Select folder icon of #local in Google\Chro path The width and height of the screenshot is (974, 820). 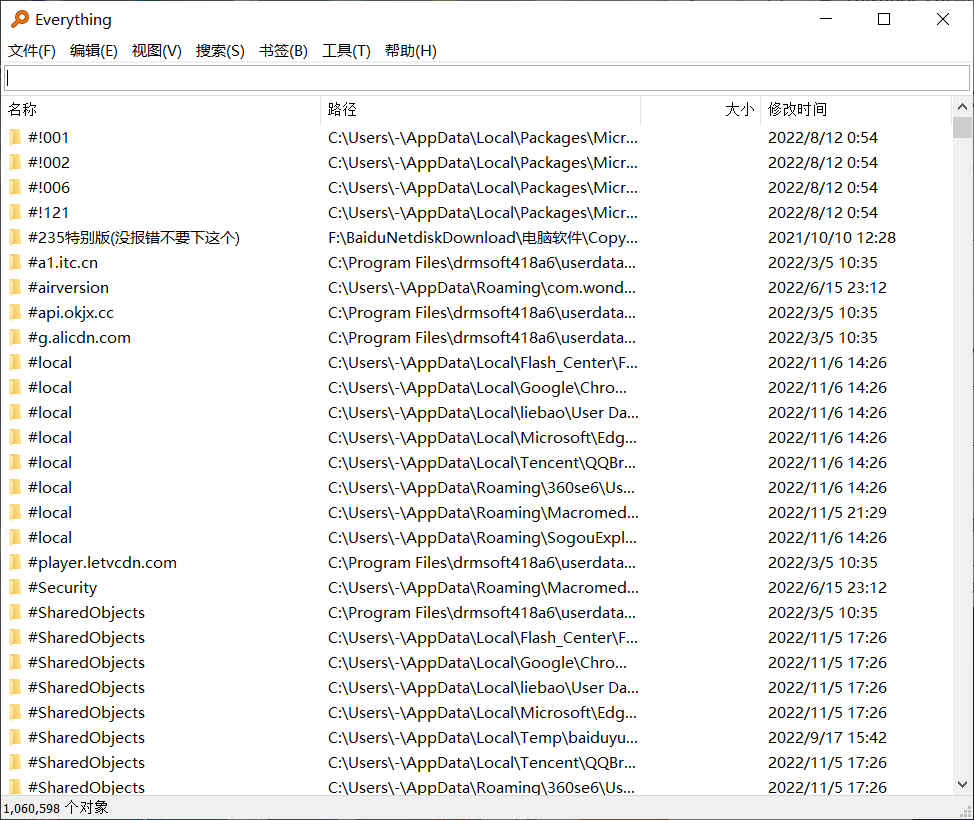(x=15, y=387)
